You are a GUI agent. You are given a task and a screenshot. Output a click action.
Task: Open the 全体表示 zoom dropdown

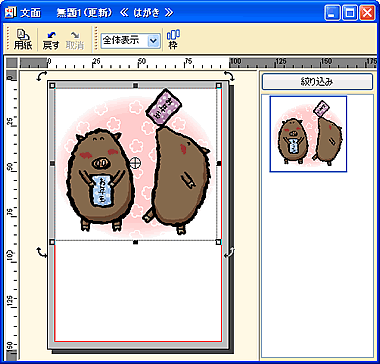[x=153, y=41]
